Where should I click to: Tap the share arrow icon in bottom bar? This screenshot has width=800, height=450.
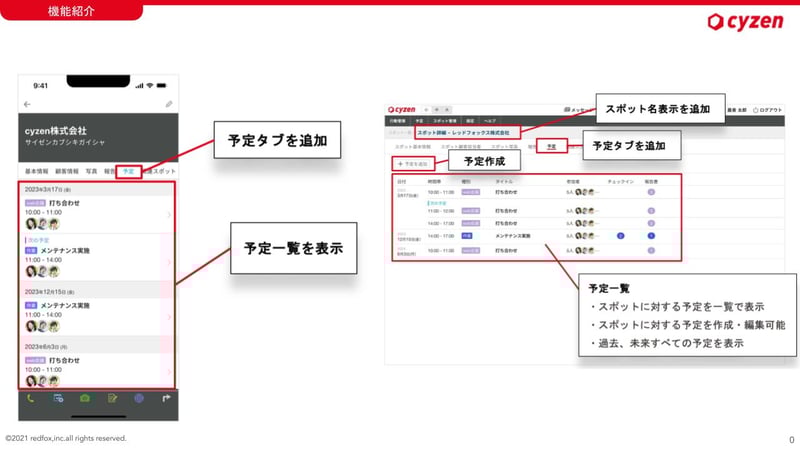point(166,398)
